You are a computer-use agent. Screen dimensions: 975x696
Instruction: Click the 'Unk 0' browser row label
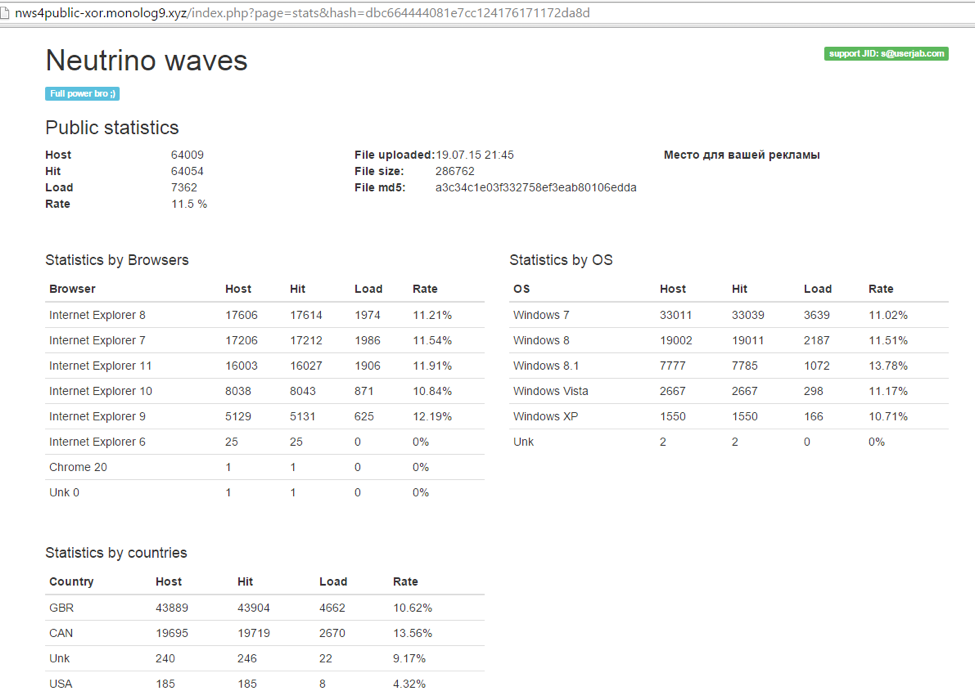[64, 493]
